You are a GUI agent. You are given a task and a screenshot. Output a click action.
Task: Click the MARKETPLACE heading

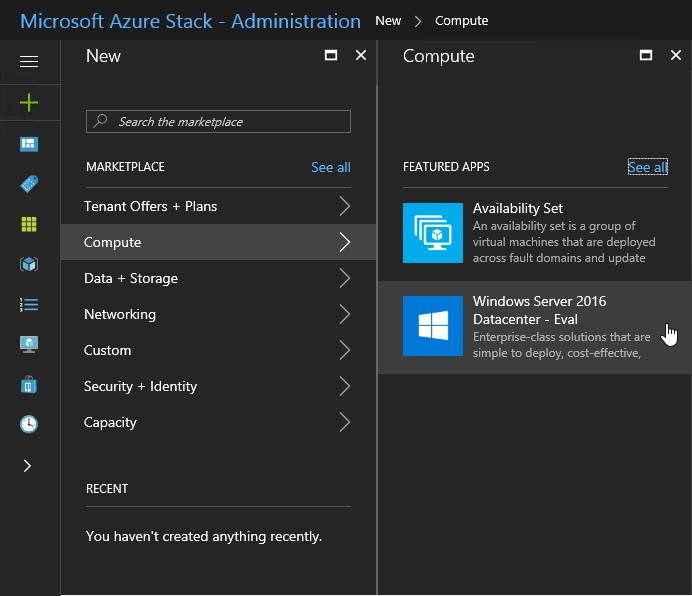tap(125, 167)
